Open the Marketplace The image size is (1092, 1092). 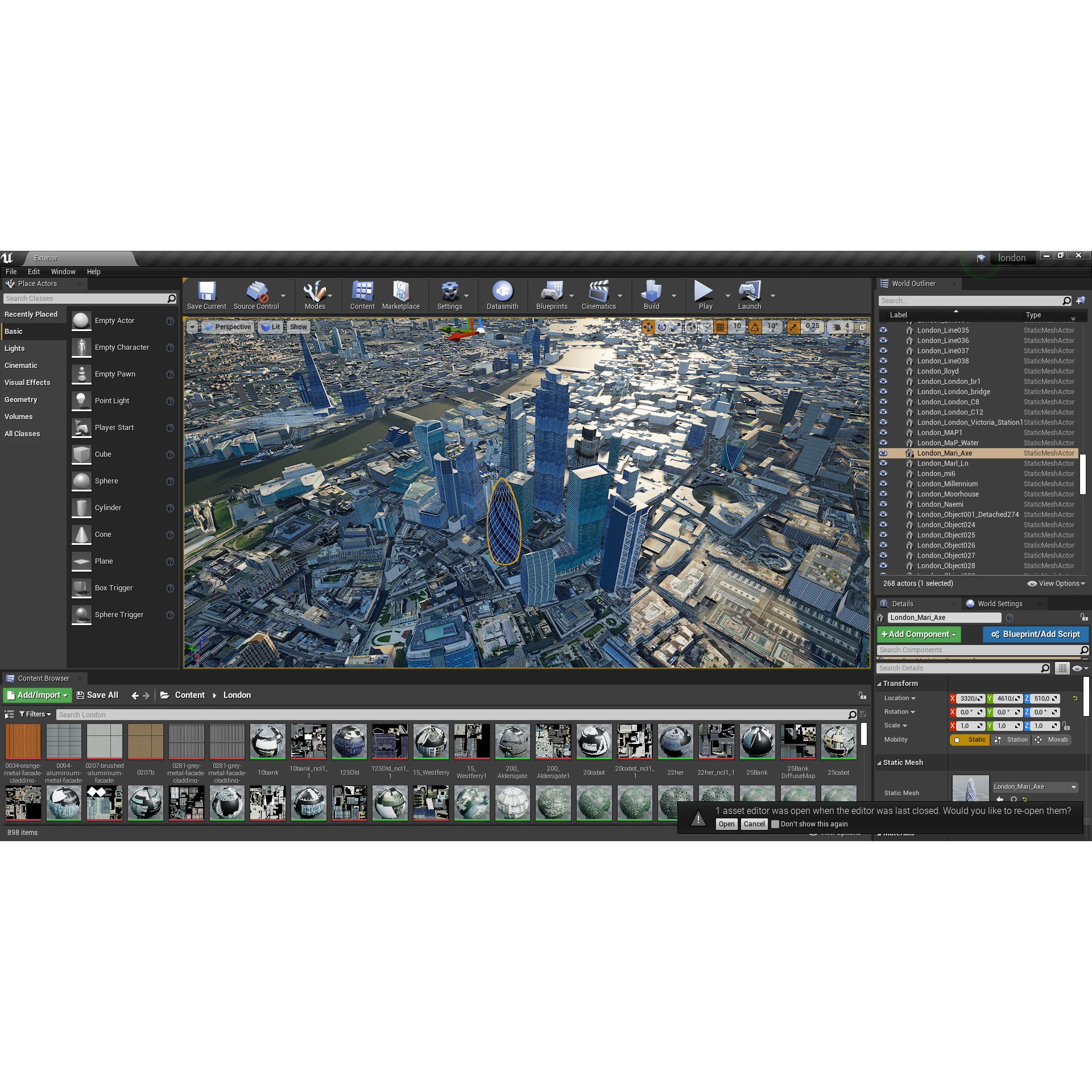point(402,295)
